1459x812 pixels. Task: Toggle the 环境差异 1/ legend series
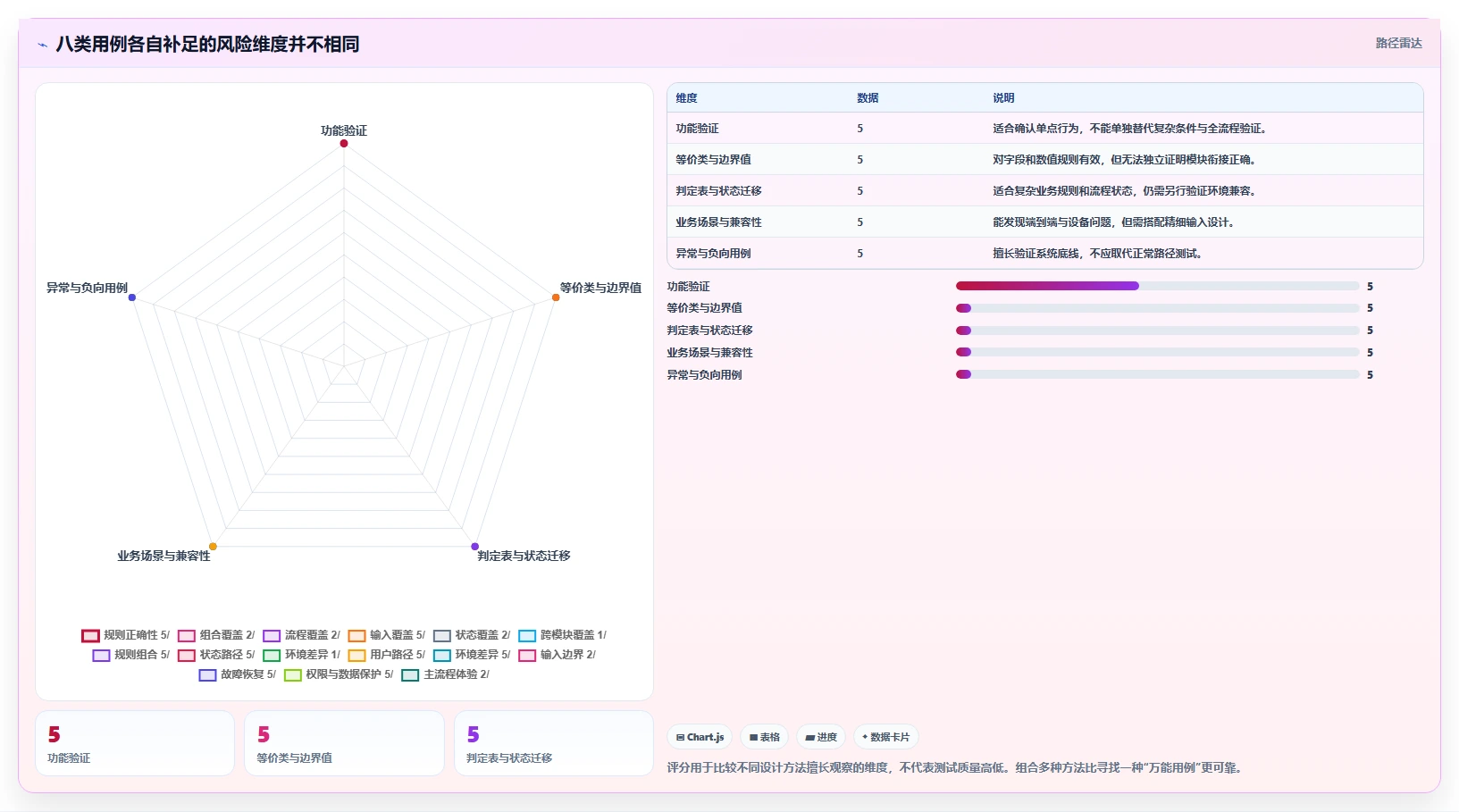tap(301, 656)
